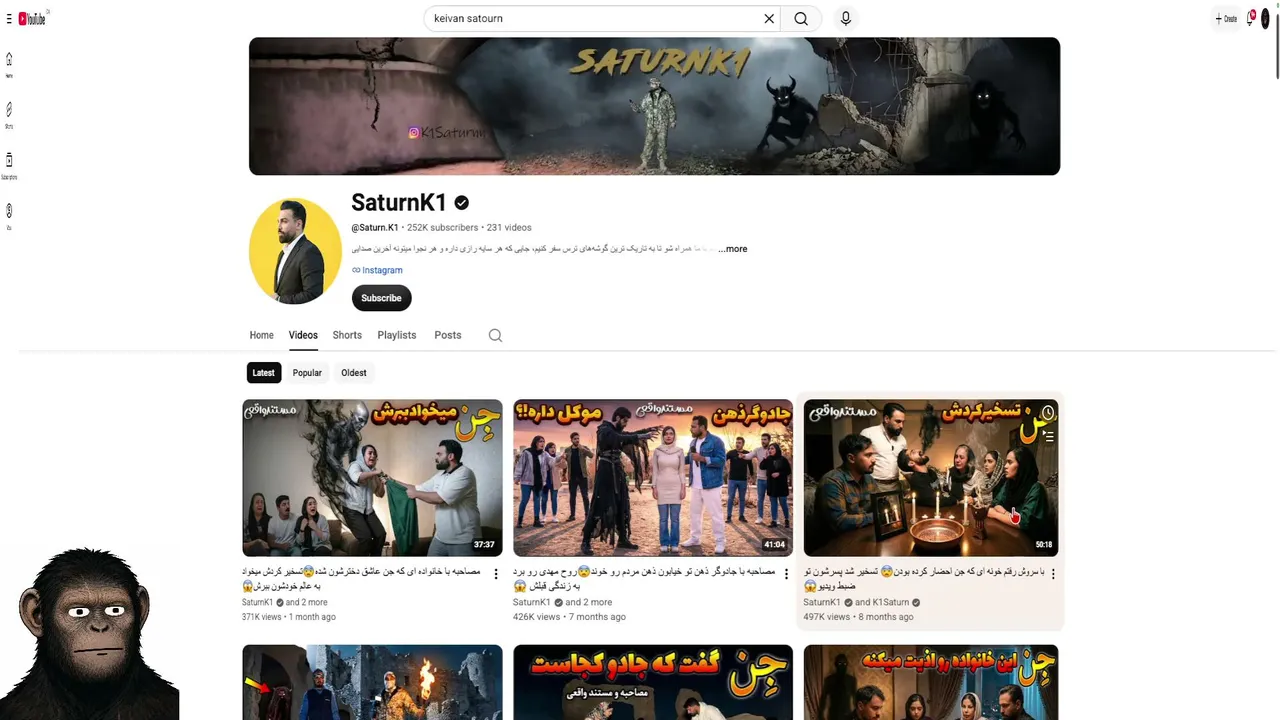Click "and 2 more" under the 37:37 video

click(306, 603)
